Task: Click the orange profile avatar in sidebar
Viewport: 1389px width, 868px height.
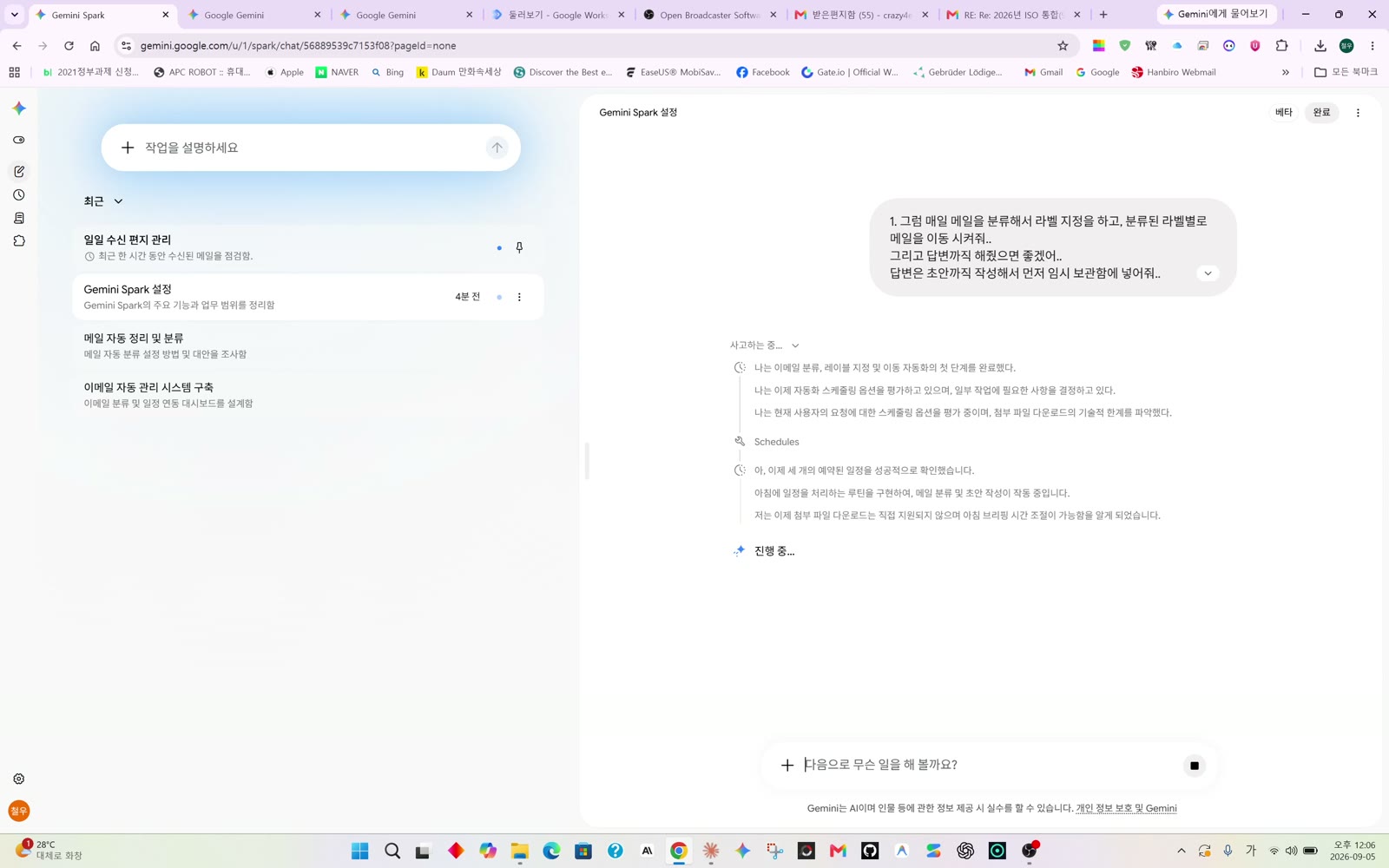Action: 19,811
